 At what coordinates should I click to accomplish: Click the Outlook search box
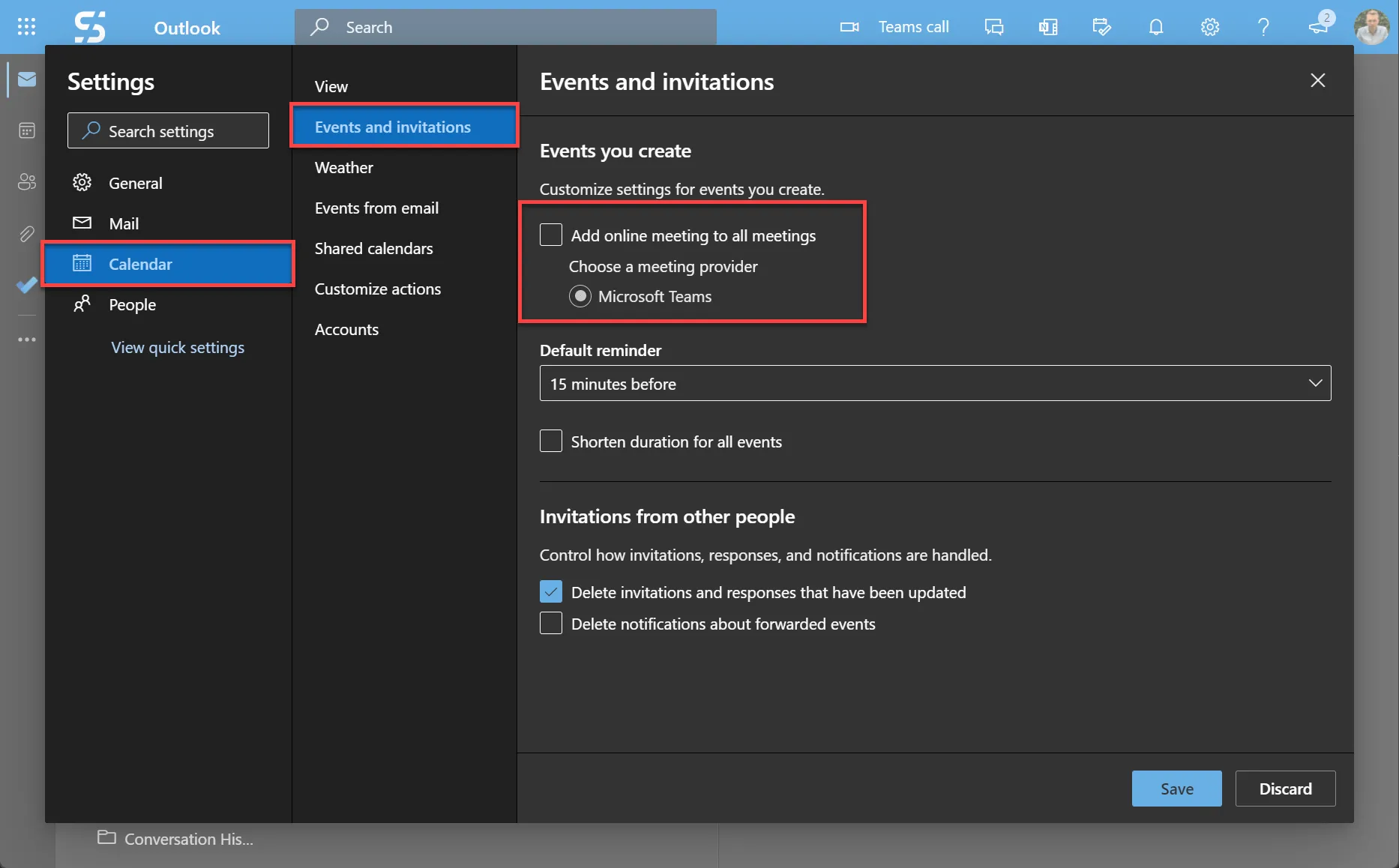[x=505, y=27]
